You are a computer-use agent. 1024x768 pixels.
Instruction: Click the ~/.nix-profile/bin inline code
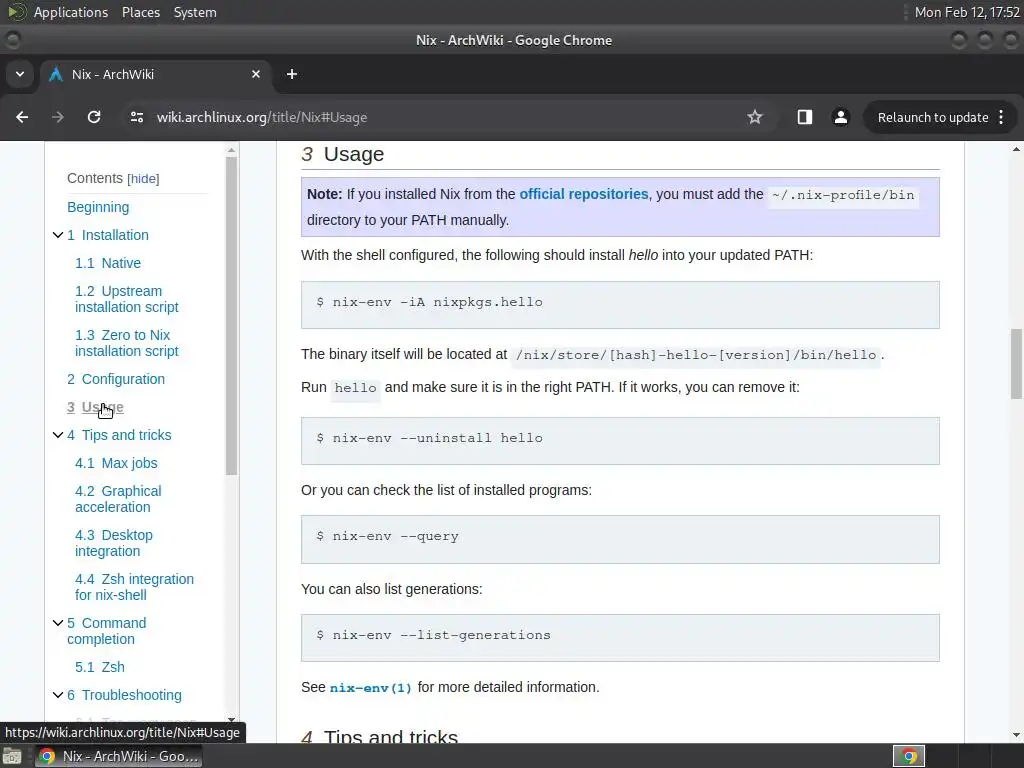[x=843, y=195]
